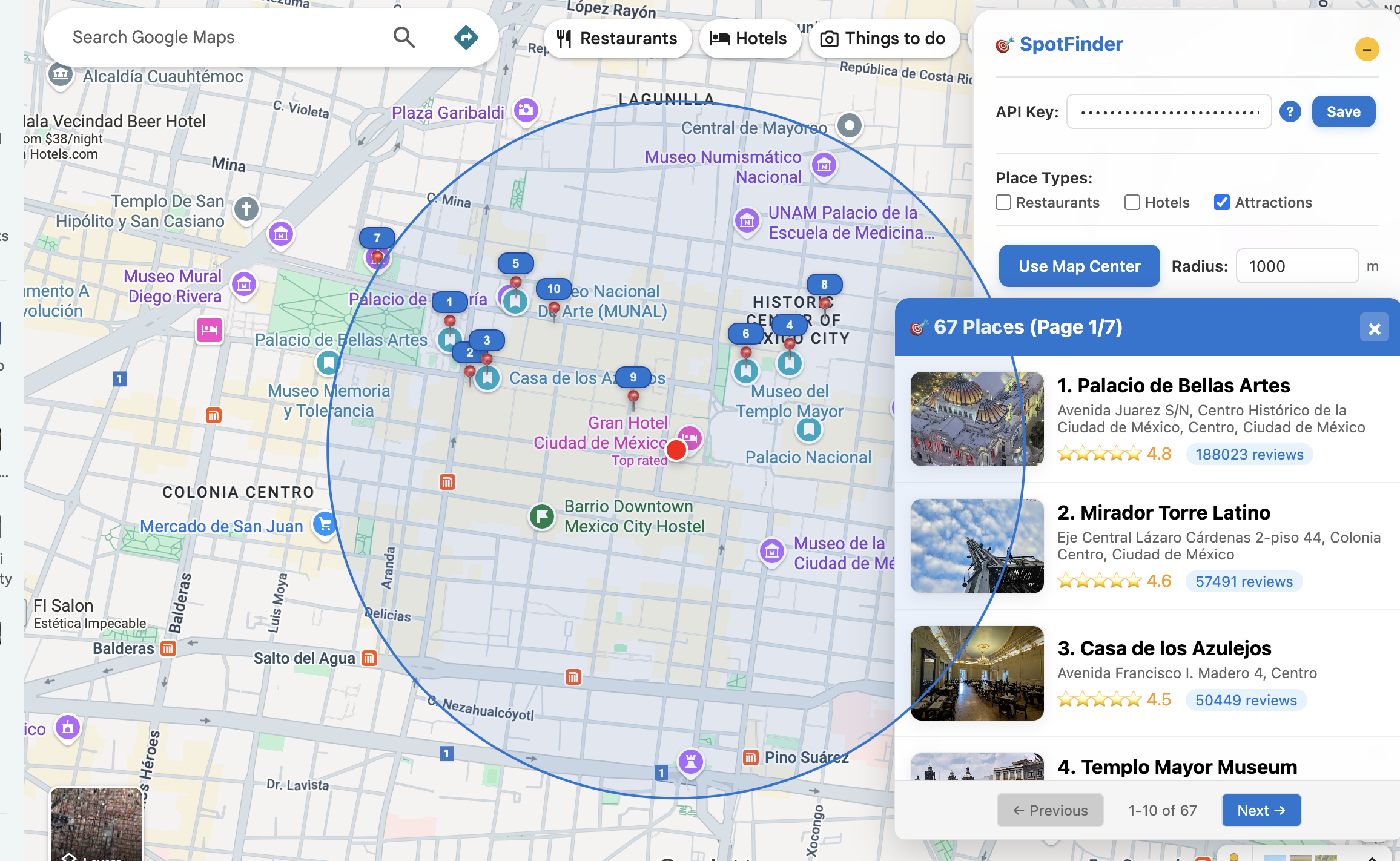Close the 67 Places results panel
Image resolution: width=1400 pixels, height=861 pixels.
click(x=1374, y=328)
